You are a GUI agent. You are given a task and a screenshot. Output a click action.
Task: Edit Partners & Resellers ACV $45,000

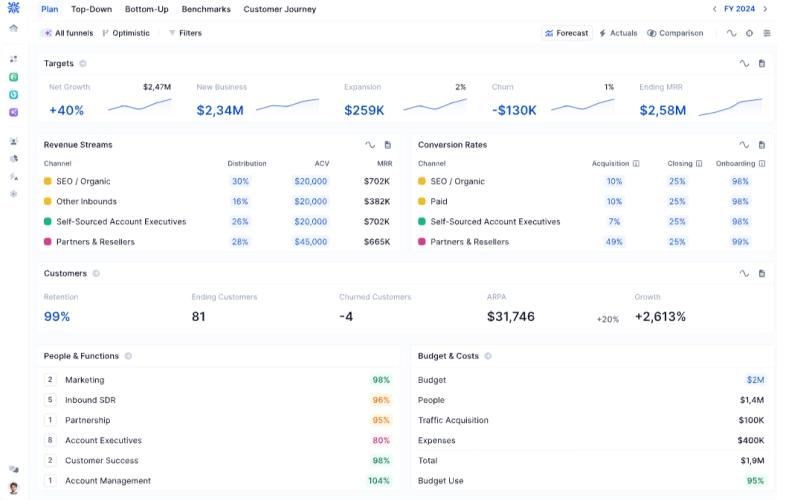click(x=311, y=242)
